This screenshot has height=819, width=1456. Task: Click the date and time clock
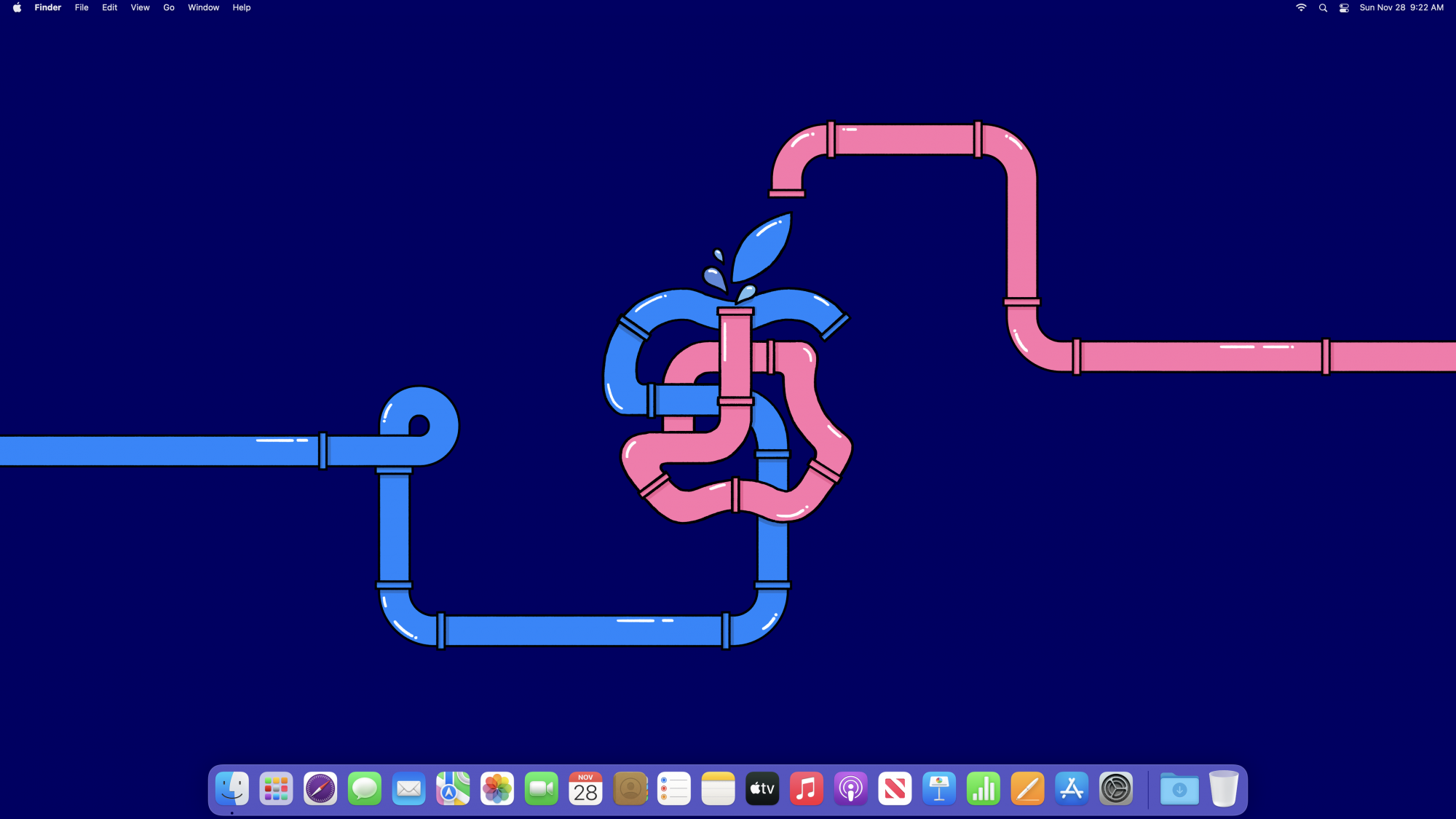pyautogui.click(x=1401, y=7)
